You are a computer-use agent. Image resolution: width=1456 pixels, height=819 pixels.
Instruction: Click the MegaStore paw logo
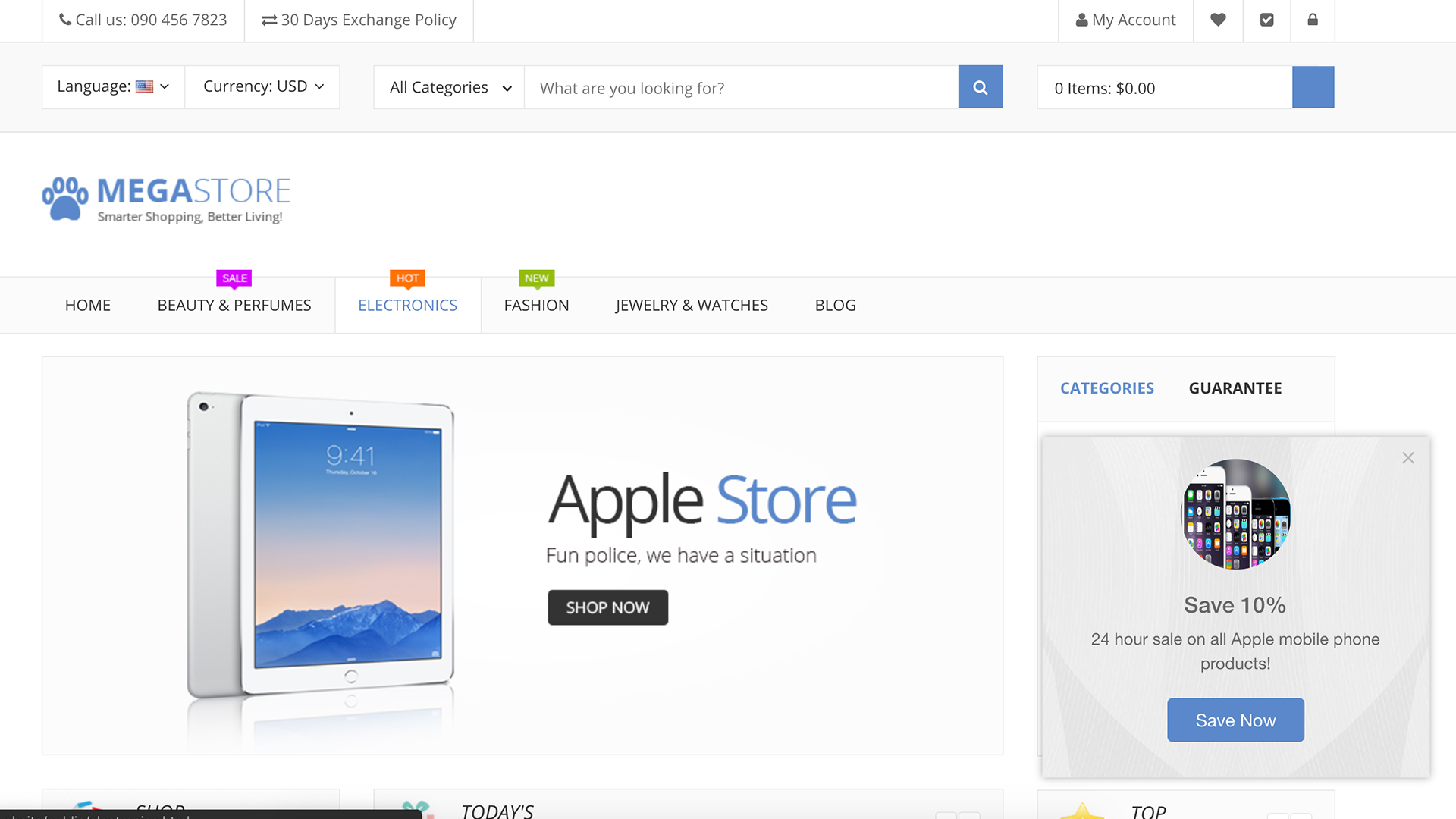pyautogui.click(x=167, y=200)
